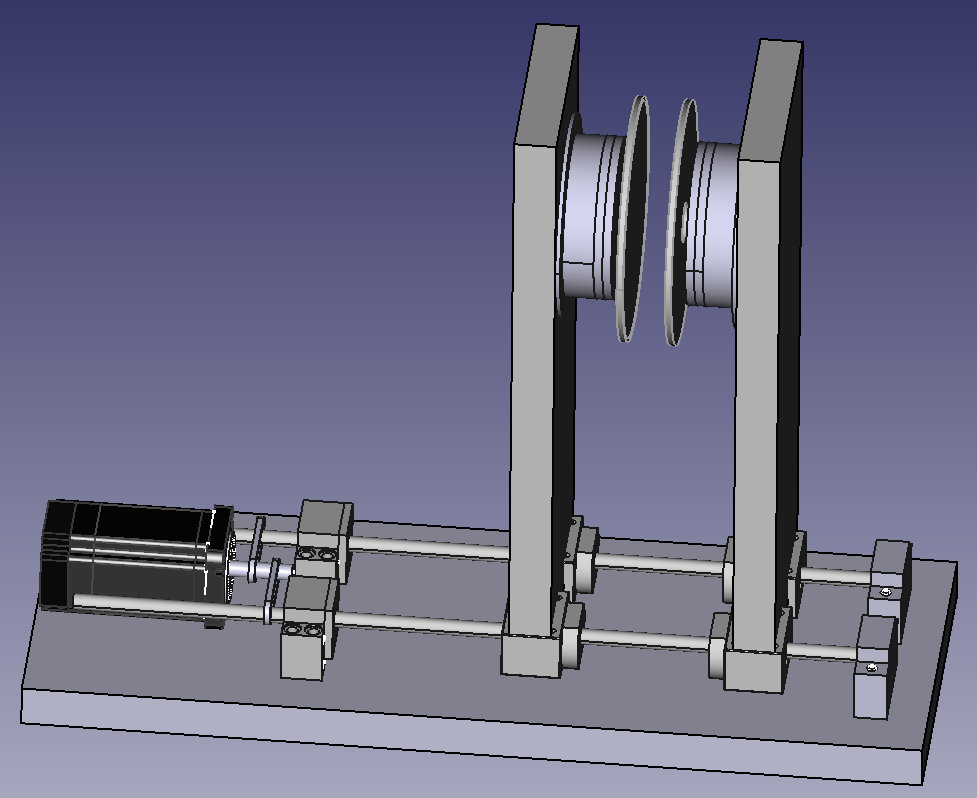Viewport: 977px width, 798px height.
Task: Click the motor shaft coupling
Action: click(262, 570)
